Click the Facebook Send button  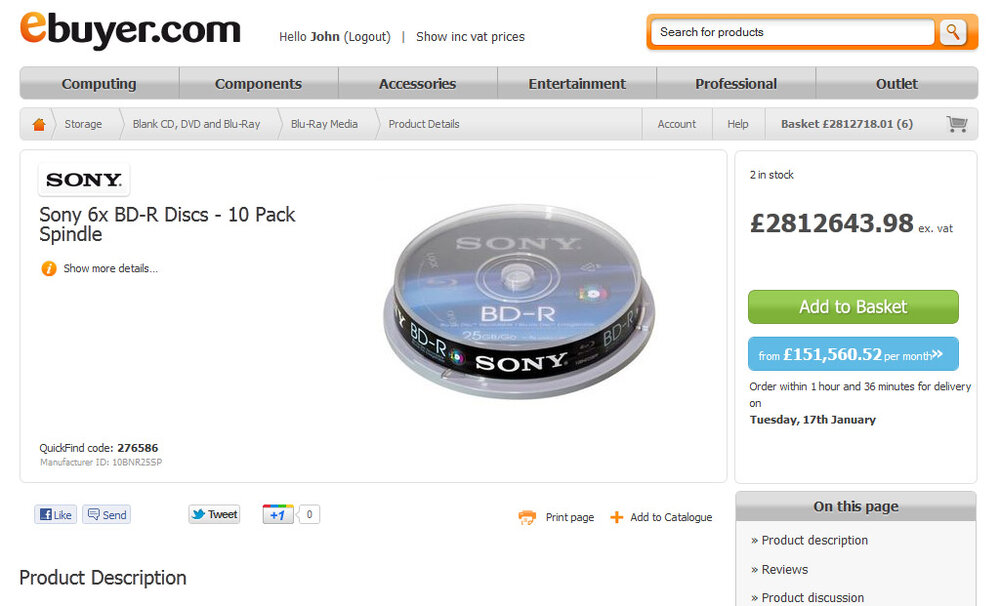[x=107, y=514]
